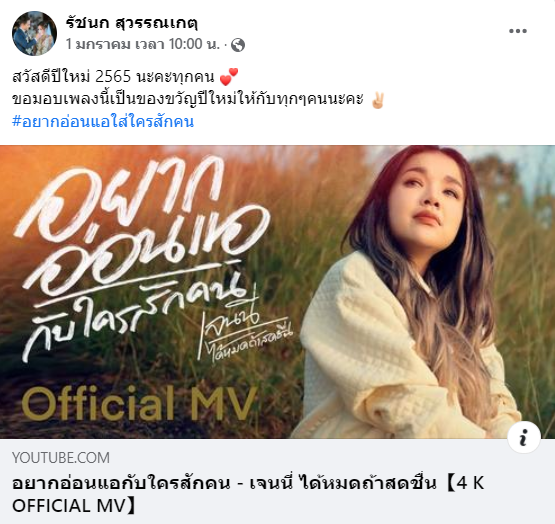
Task: Open hashtag #อยากอ่อนแอใส่ใครสักคน
Action: pyautogui.click(x=103, y=121)
